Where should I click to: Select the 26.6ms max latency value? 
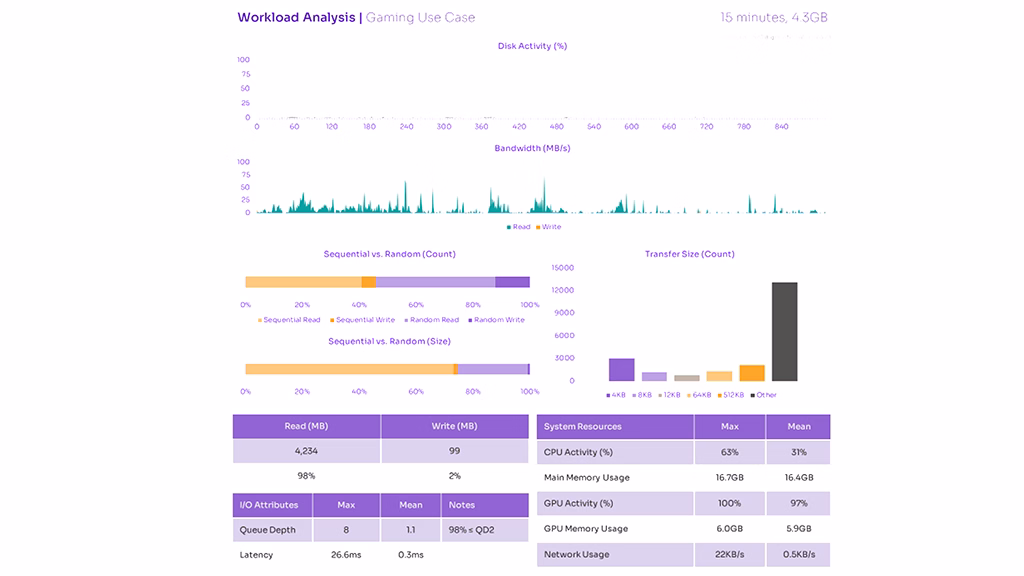[x=346, y=555]
